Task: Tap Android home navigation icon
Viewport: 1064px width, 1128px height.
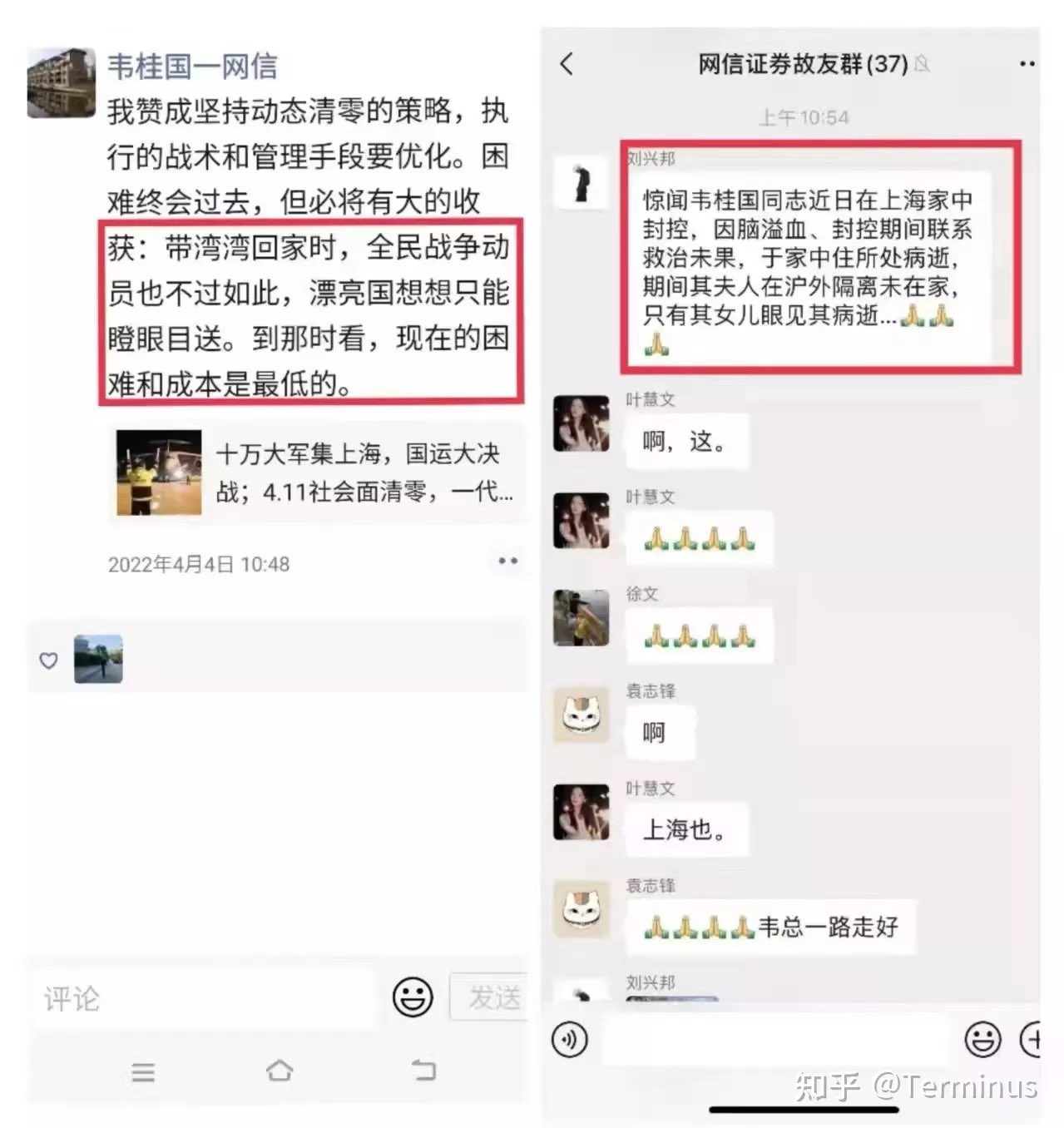Action: tap(280, 1070)
